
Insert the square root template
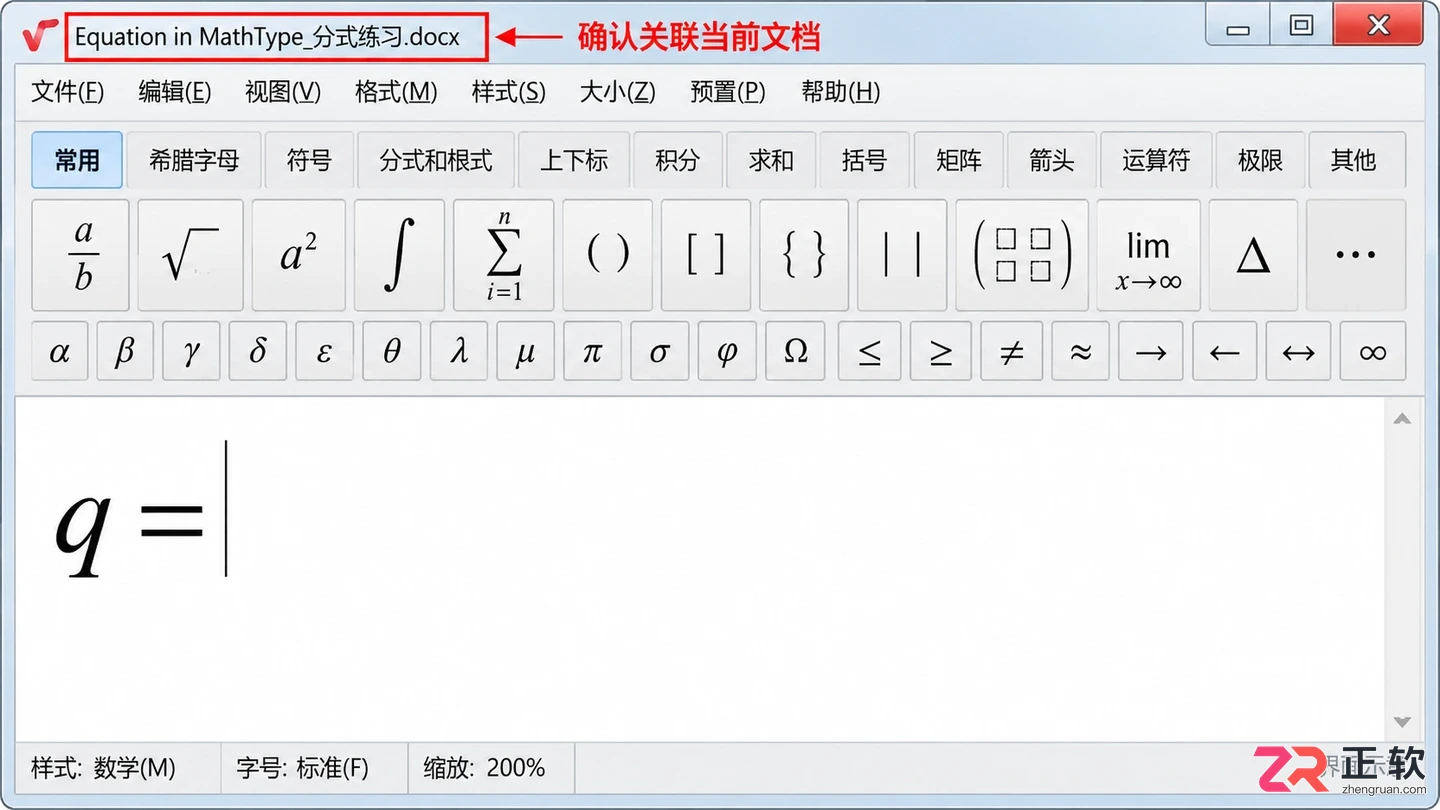click(190, 255)
